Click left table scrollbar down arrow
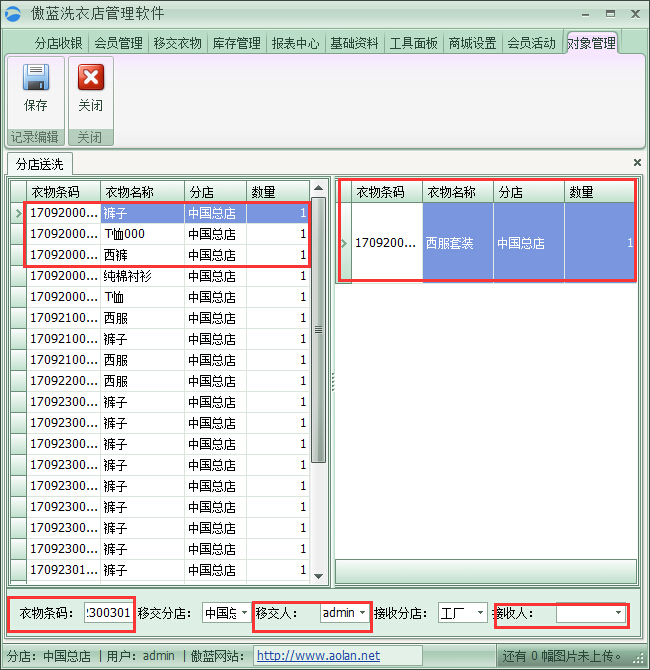Viewport: 650px width, 670px height. click(318, 576)
